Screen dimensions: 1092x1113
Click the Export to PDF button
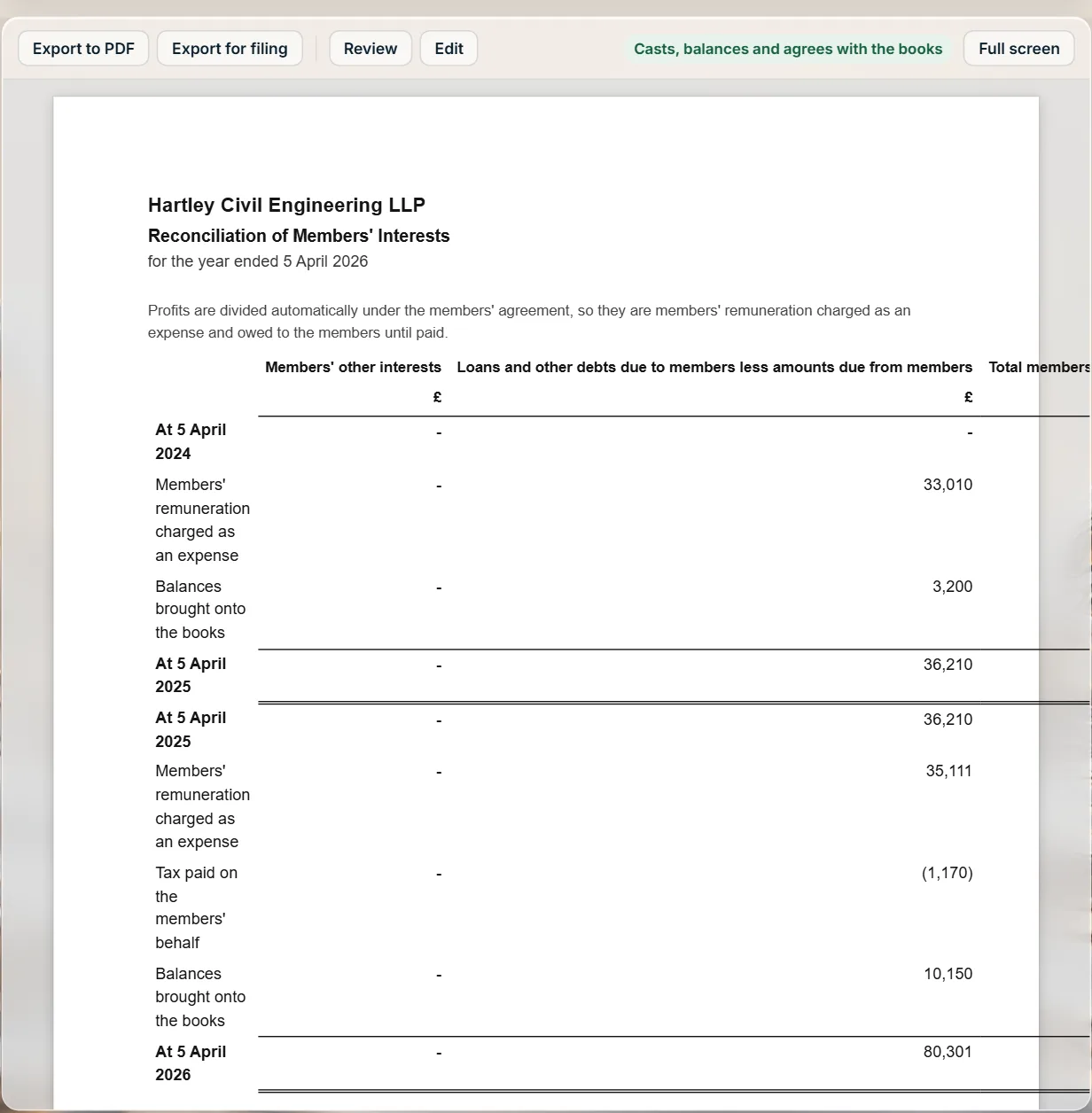[83, 49]
